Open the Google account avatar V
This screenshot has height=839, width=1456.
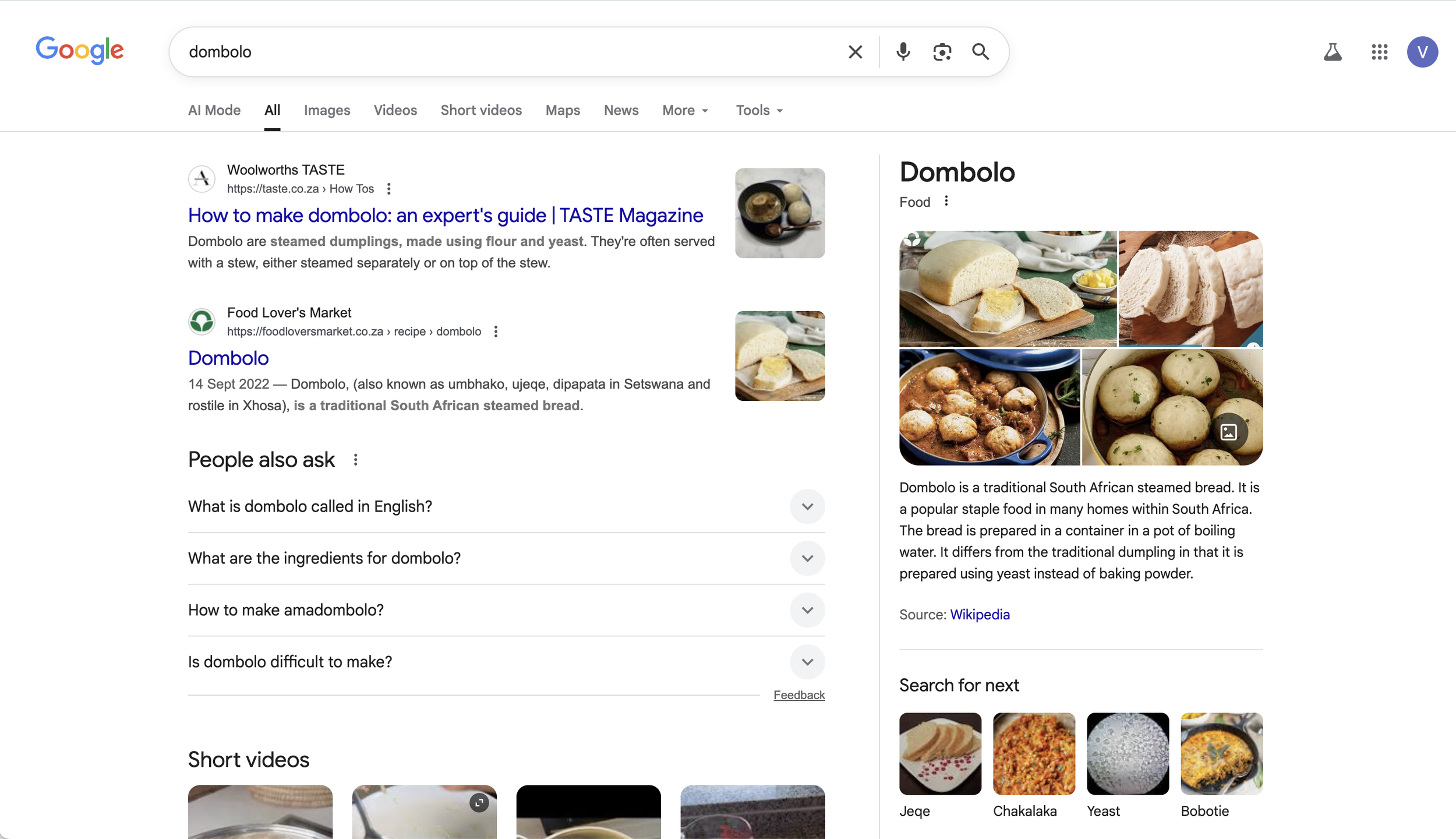click(x=1422, y=52)
